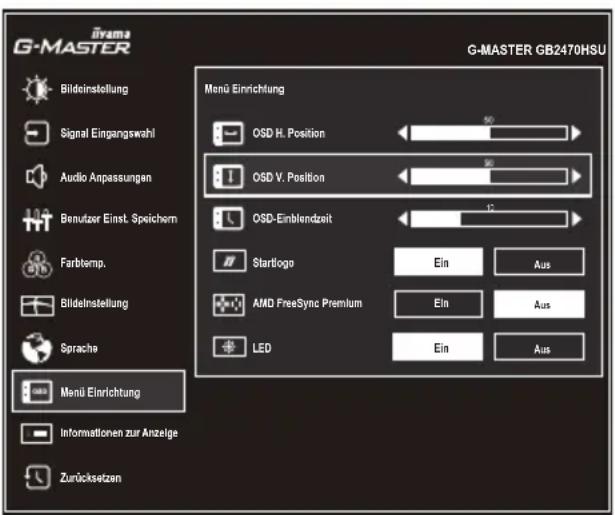Click the OSD H. Position slider bar
The image size is (615, 515).
[489, 133]
